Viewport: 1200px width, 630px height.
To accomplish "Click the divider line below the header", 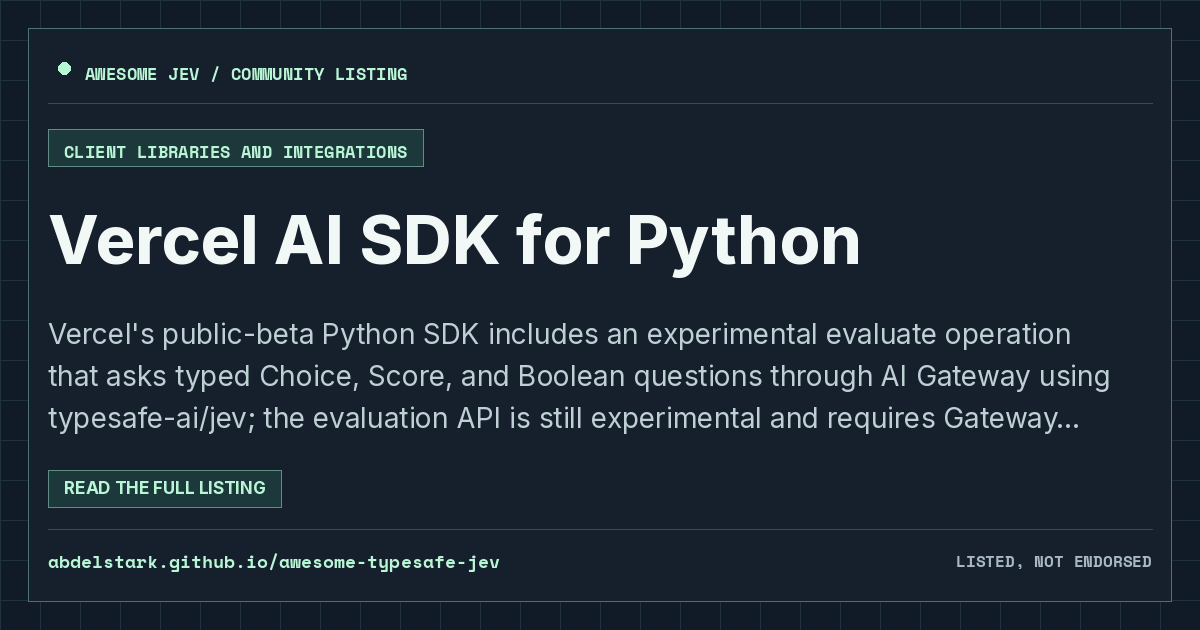I will 600,103.
